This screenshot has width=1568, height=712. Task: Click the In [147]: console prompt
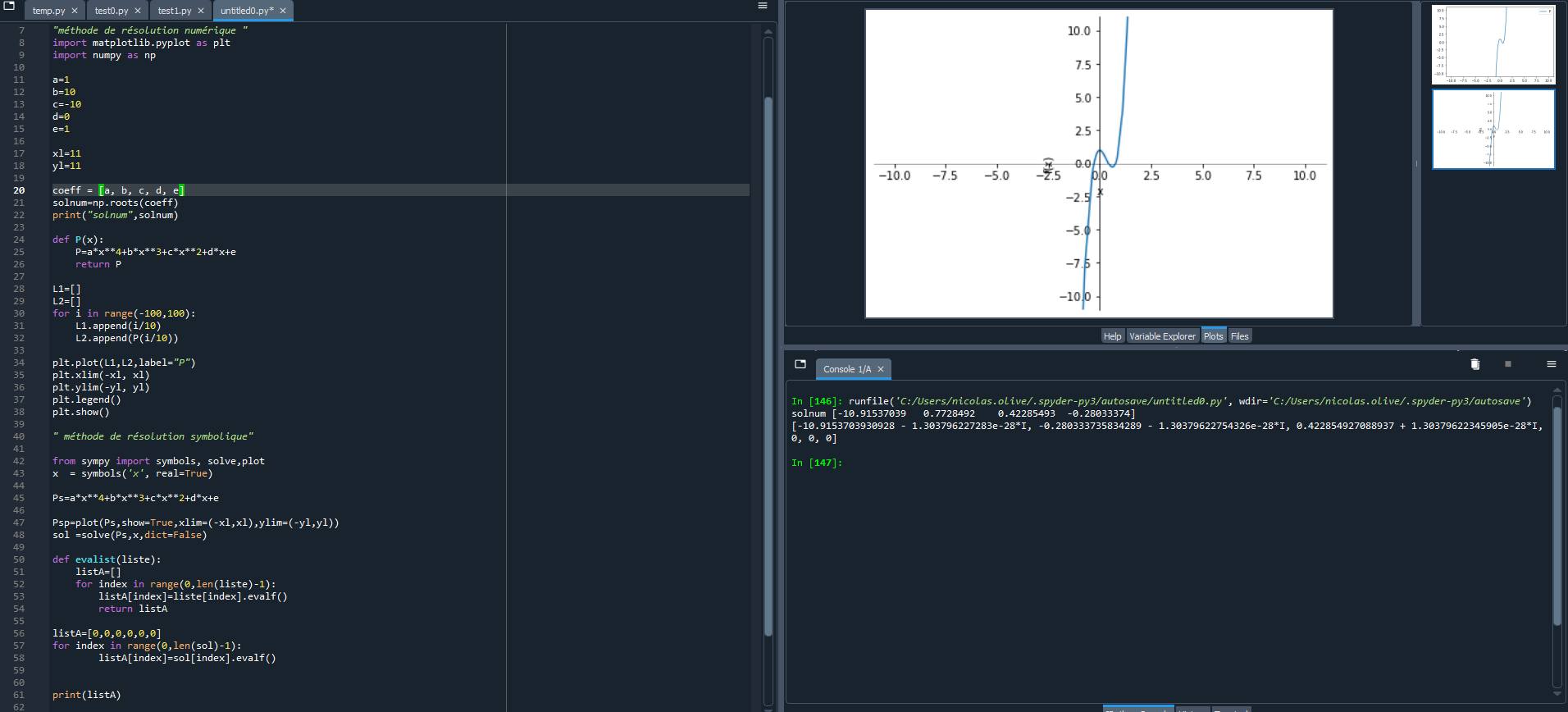pyautogui.click(x=817, y=463)
